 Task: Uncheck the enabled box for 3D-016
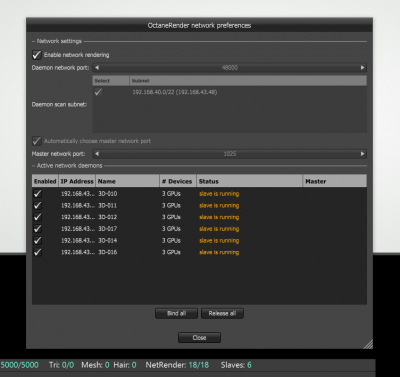point(38,252)
